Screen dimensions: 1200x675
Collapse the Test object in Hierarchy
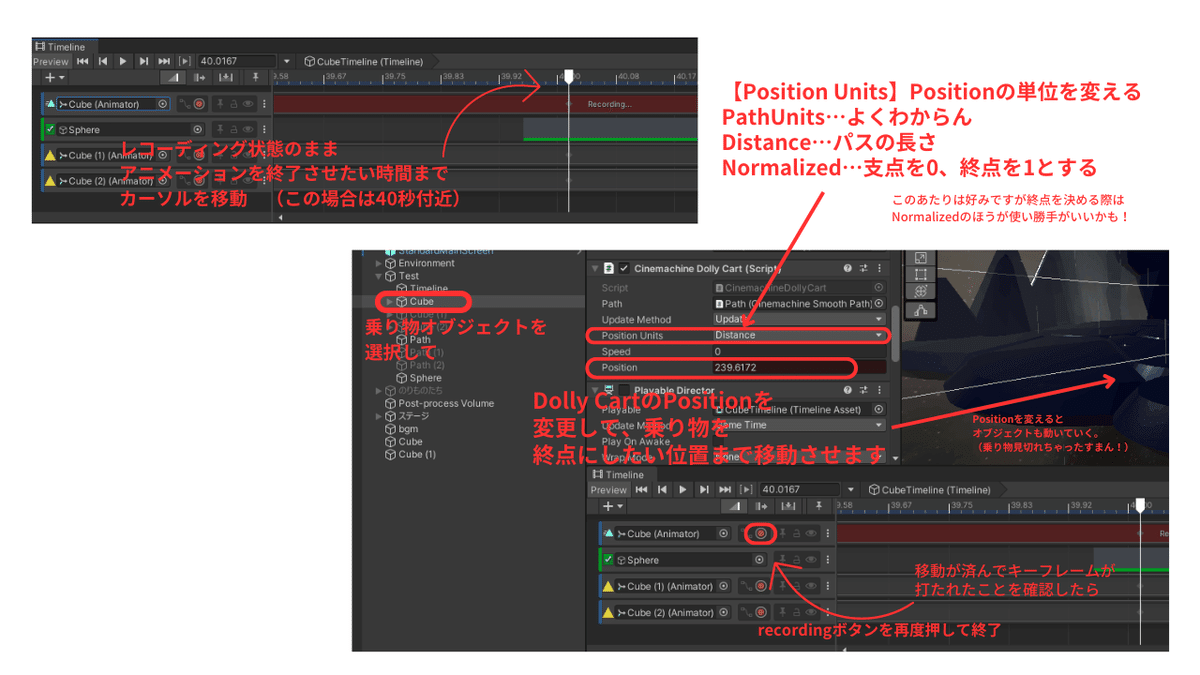coord(379,276)
